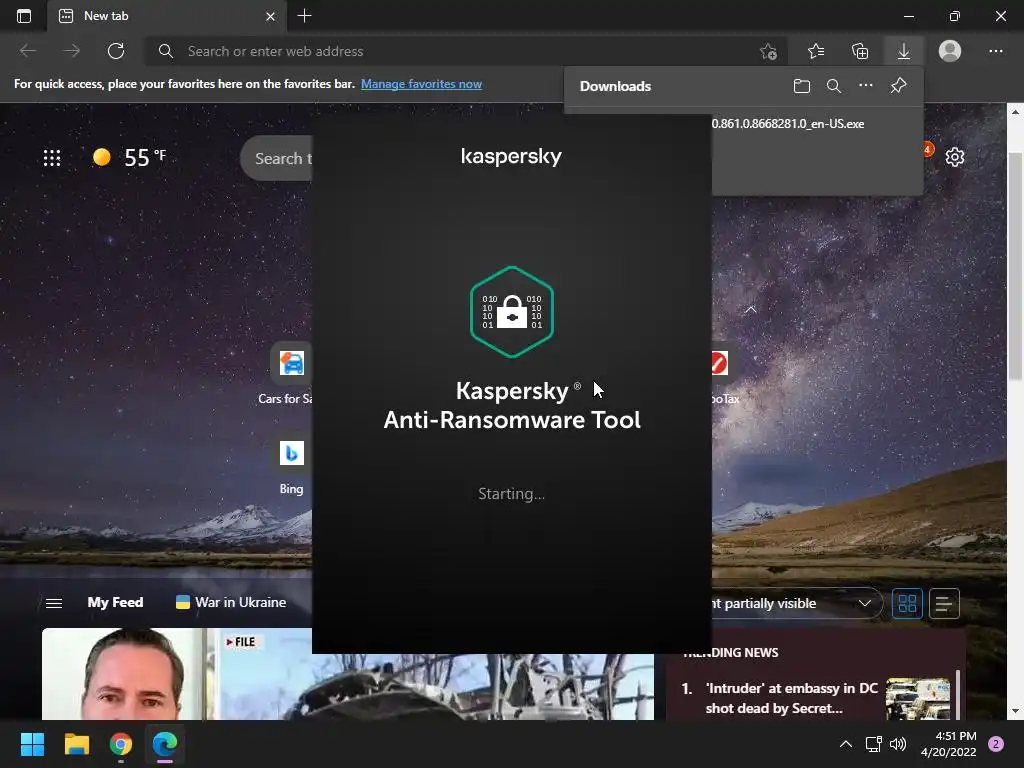Select the War in Ukraine tab
Image resolution: width=1024 pixels, height=768 pixels.
[x=231, y=602]
